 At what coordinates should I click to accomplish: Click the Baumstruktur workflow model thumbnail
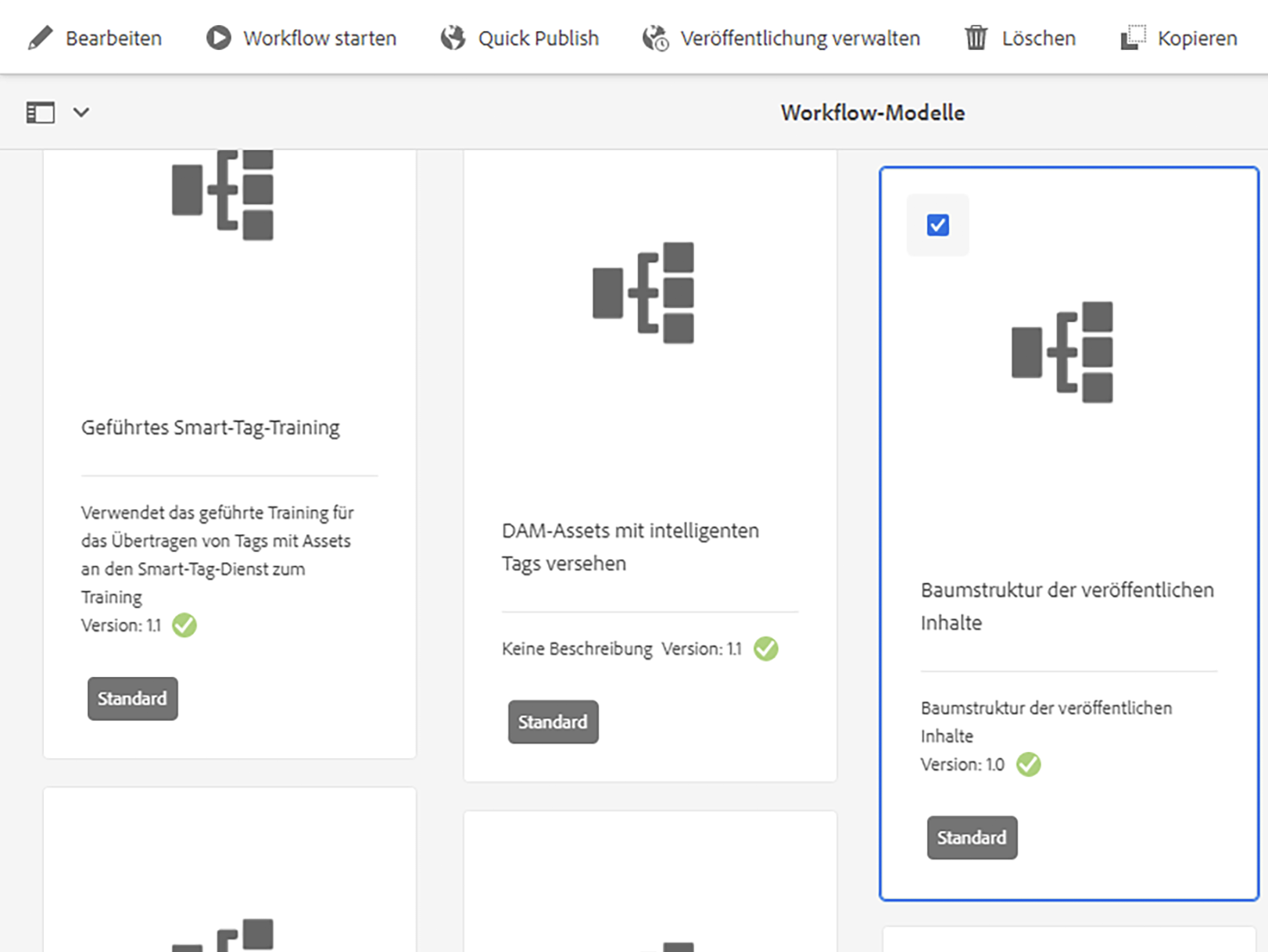pos(1062,352)
